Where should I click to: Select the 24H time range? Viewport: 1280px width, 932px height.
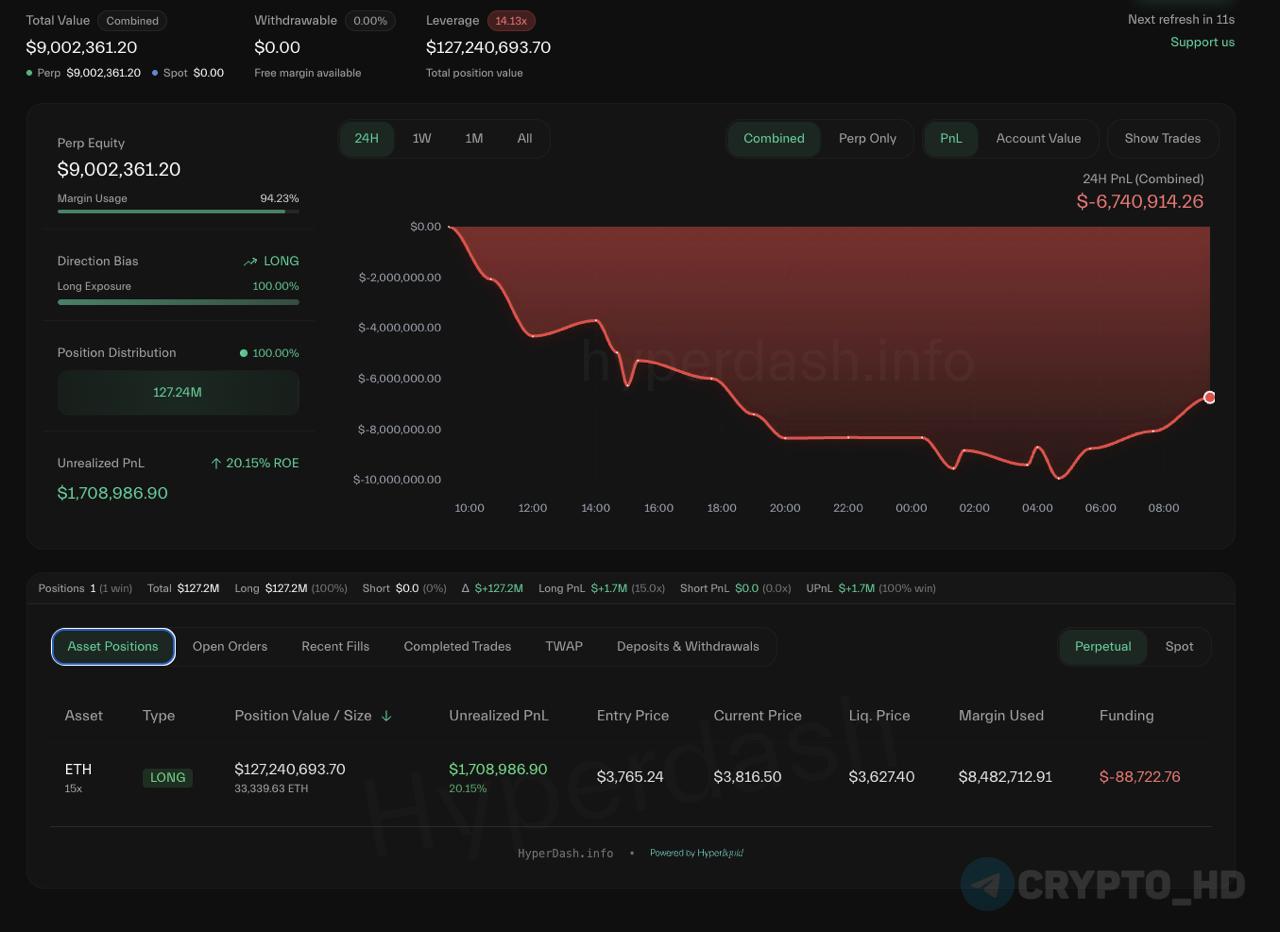click(366, 138)
